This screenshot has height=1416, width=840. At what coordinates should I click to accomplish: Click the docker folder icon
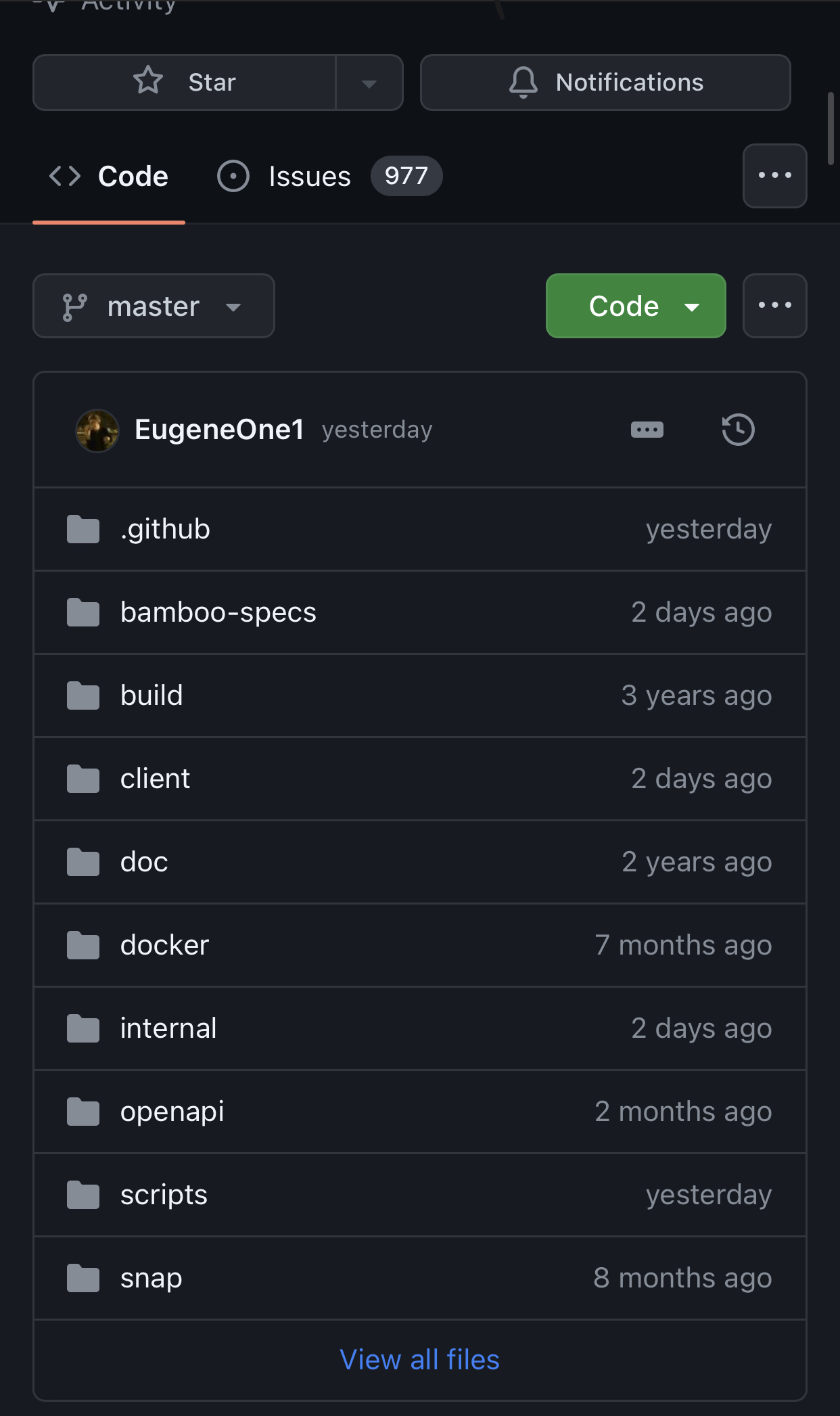(x=83, y=945)
